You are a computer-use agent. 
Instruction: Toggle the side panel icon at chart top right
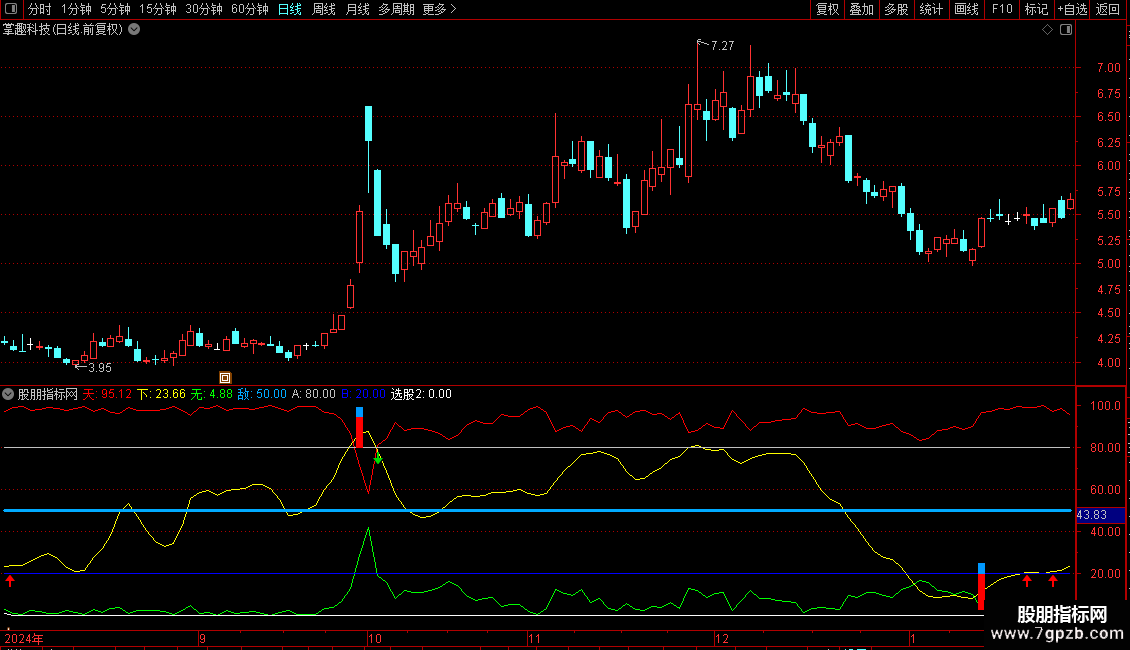1066,30
